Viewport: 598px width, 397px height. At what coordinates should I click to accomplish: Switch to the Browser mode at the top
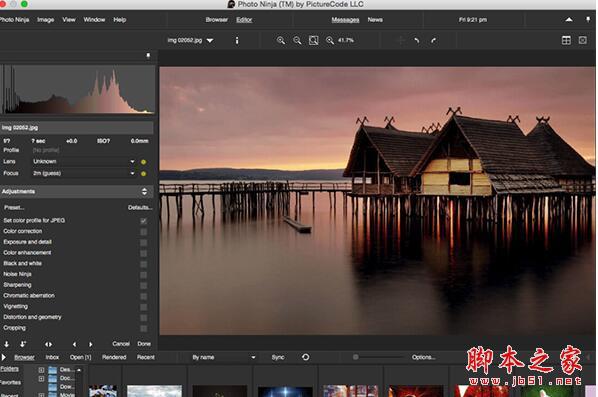[x=217, y=19]
